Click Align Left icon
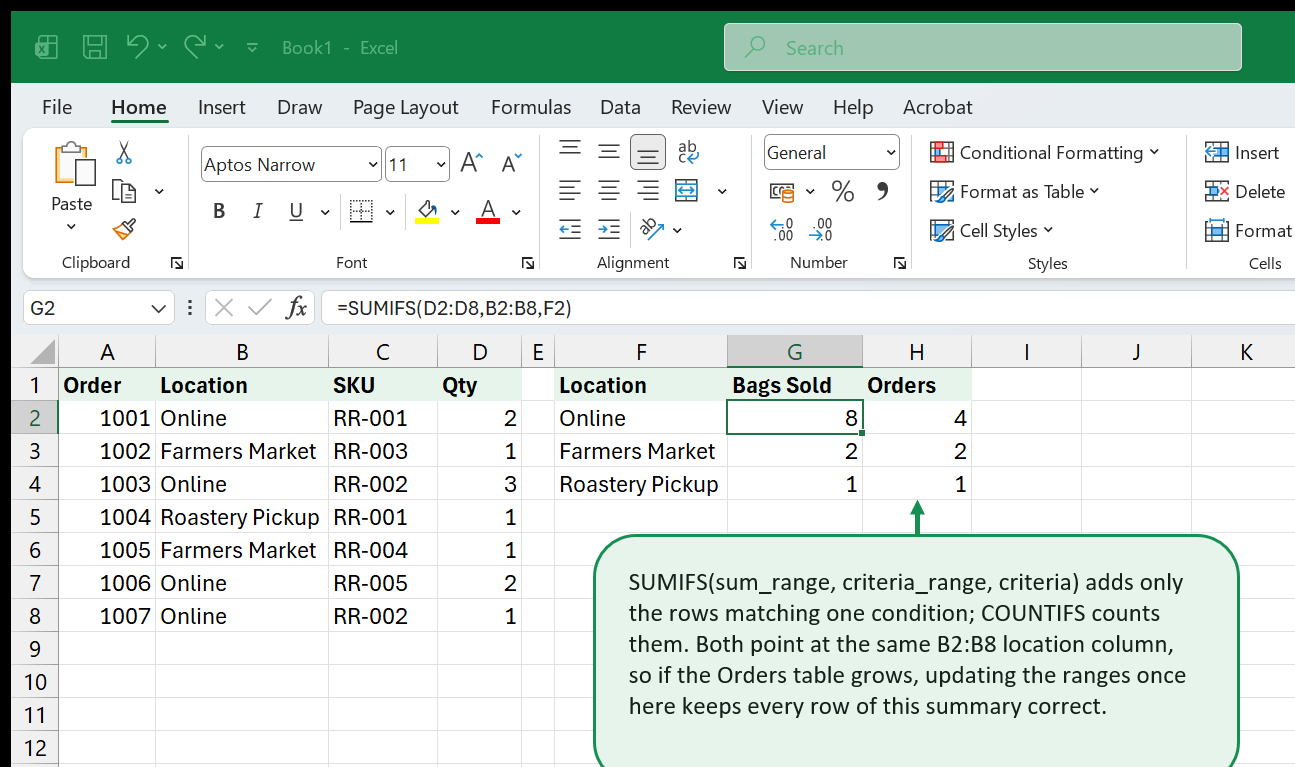Screen dimensions: 1295x767 click(x=570, y=190)
